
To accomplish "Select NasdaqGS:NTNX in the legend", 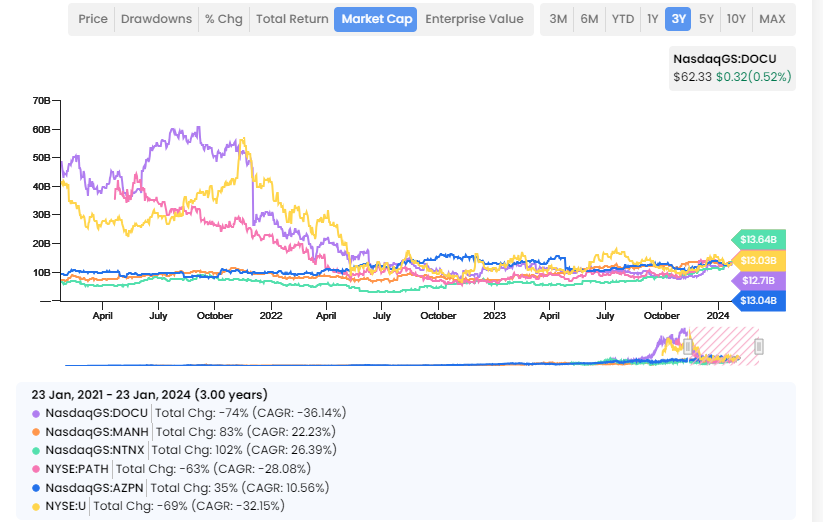I will pos(95,450).
